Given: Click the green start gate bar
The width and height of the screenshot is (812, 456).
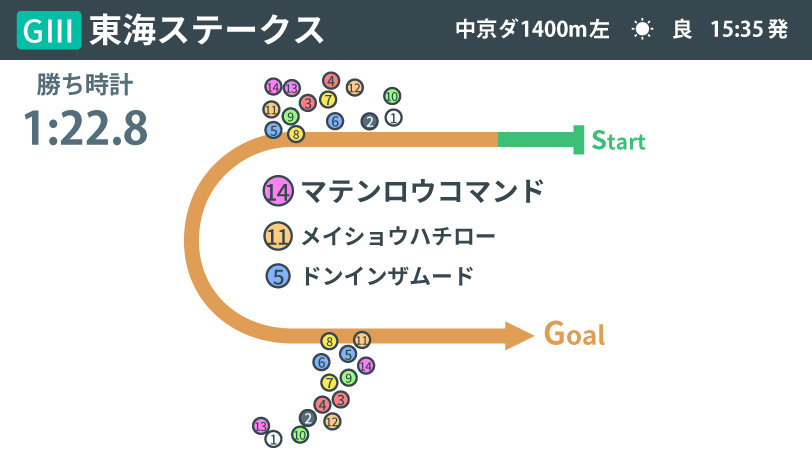Looking at the screenshot, I should pos(541,140).
